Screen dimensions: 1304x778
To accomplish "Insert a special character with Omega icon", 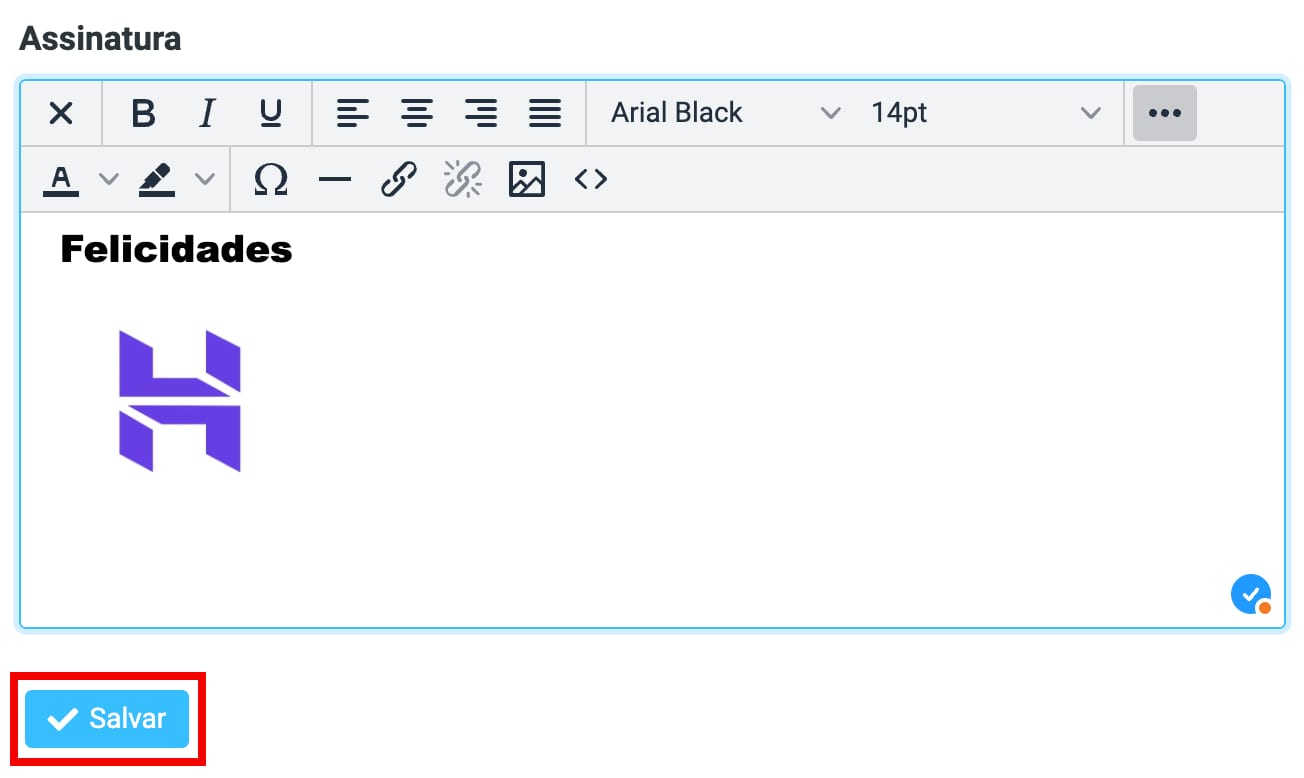I will tap(270, 179).
